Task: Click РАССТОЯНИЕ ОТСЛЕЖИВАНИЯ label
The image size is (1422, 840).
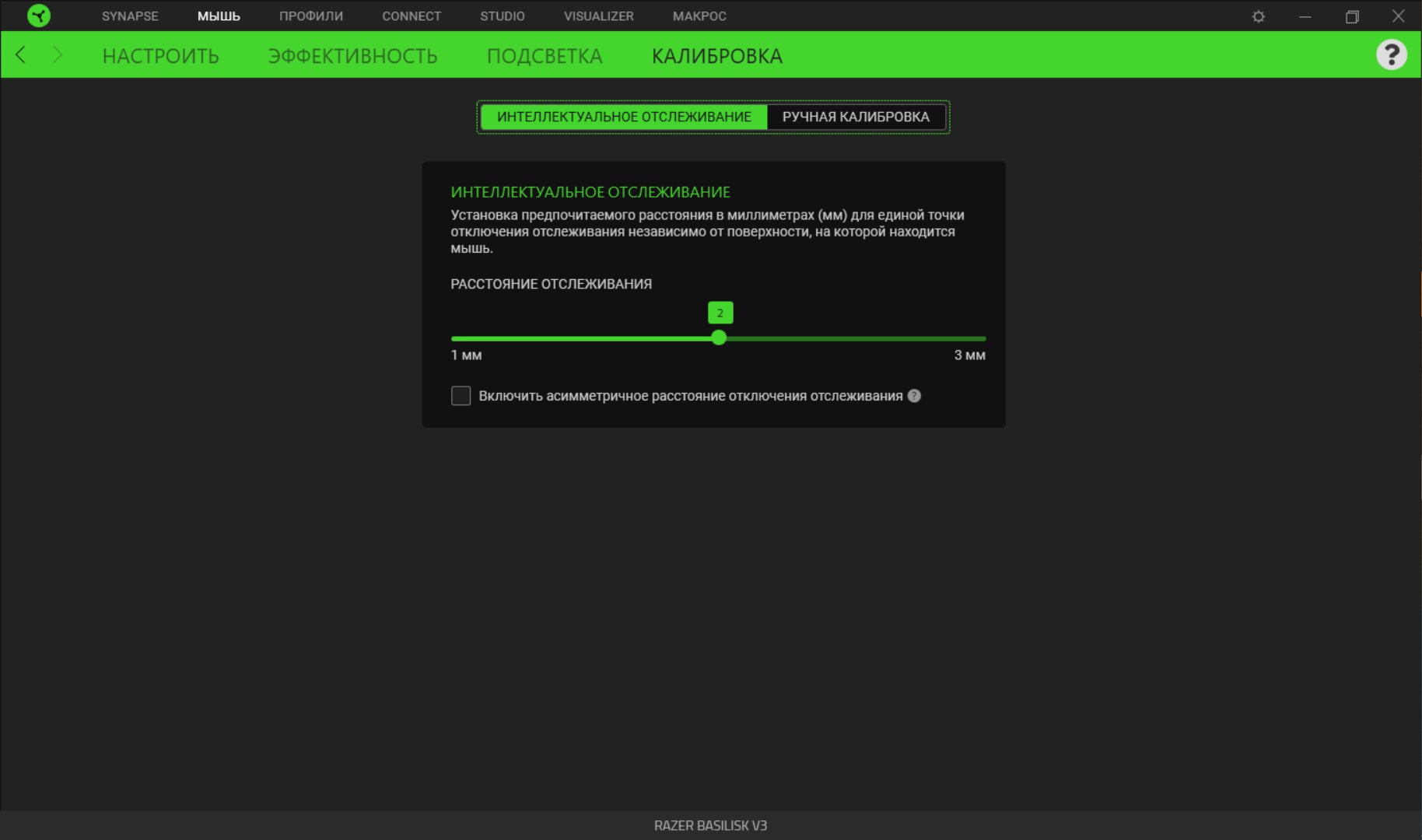Action: [x=551, y=285]
